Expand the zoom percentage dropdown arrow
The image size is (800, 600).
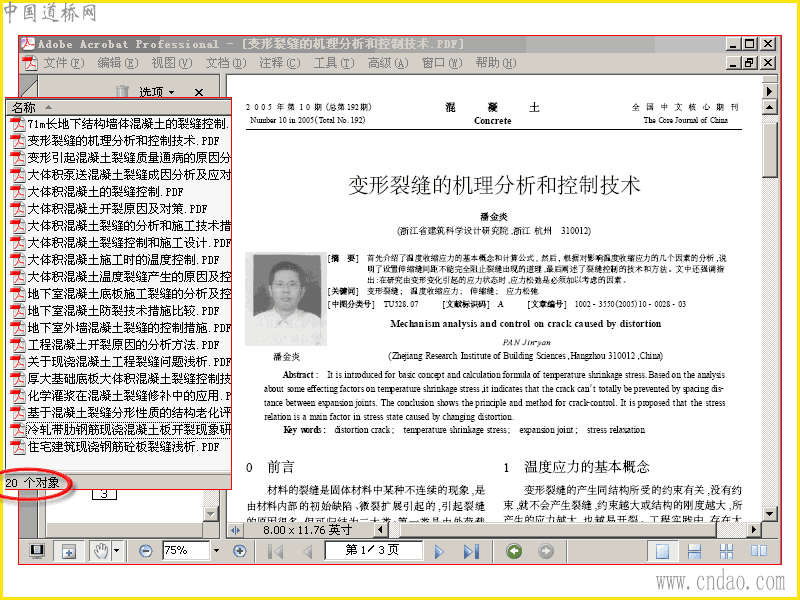(216, 551)
